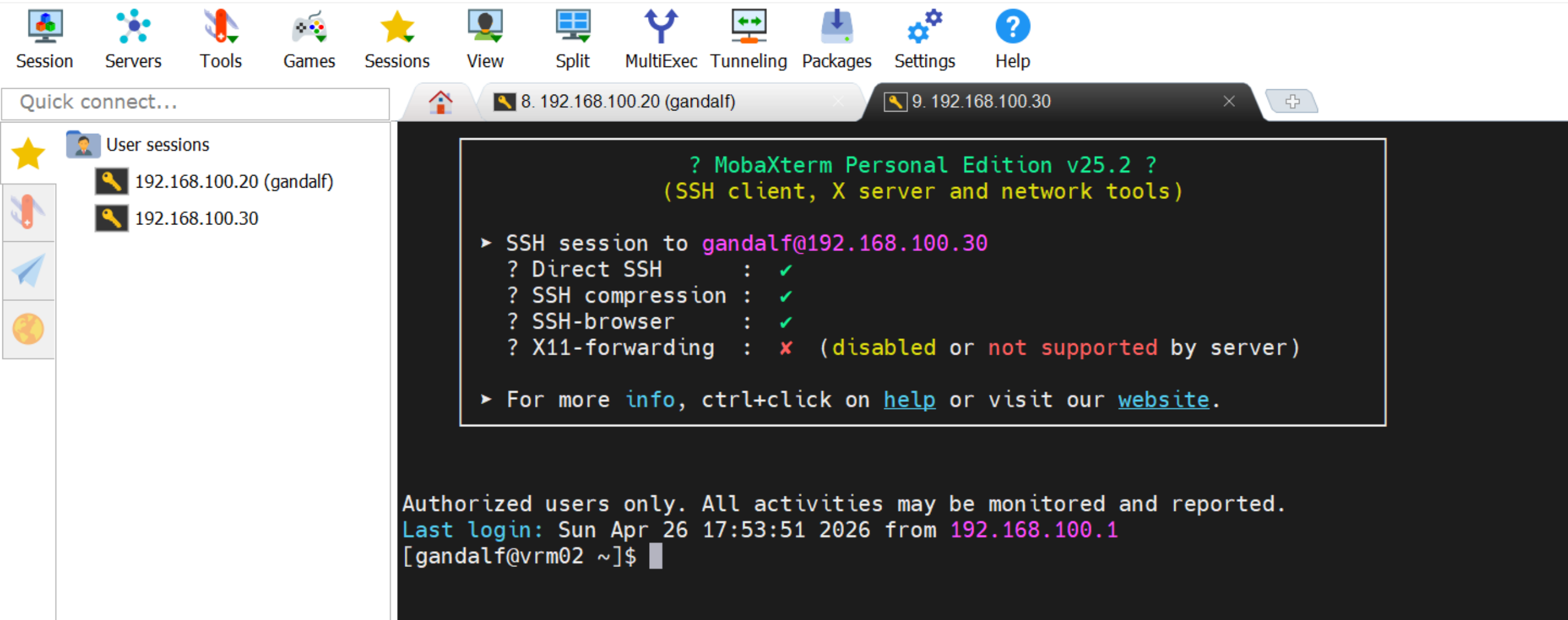1568x620 pixels.
Task: Select the sidebar Sessions star tab
Action: (28, 153)
